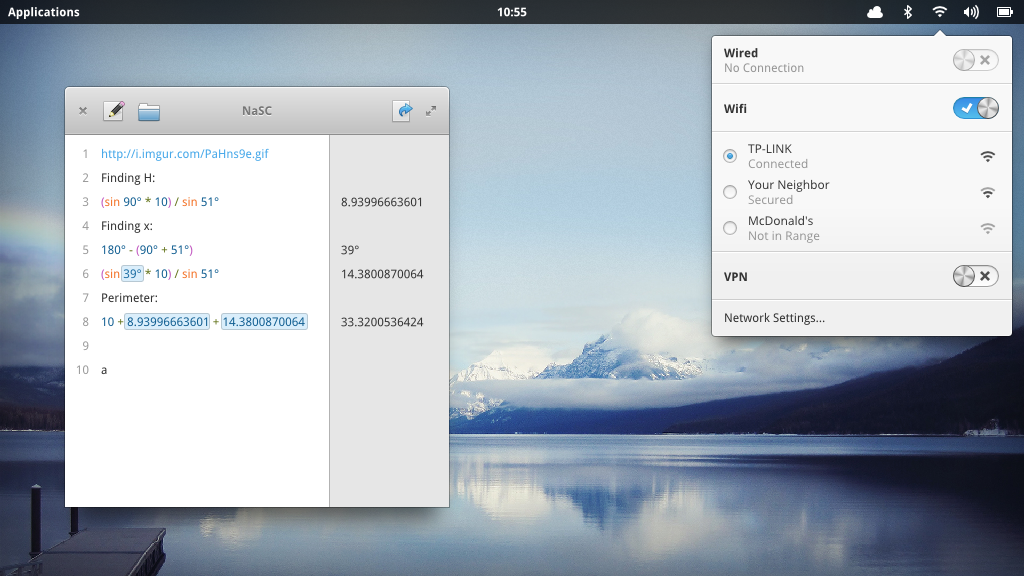The height and width of the screenshot is (576, 1024).
Task: Turn off the Wifi switch
Action: click(975, 108)
